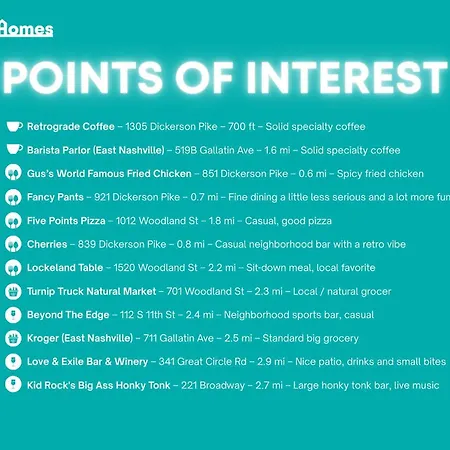
Task: Click the bar icon beside Kid Rock's Honky Tonk
Action: tap(13, 384)
